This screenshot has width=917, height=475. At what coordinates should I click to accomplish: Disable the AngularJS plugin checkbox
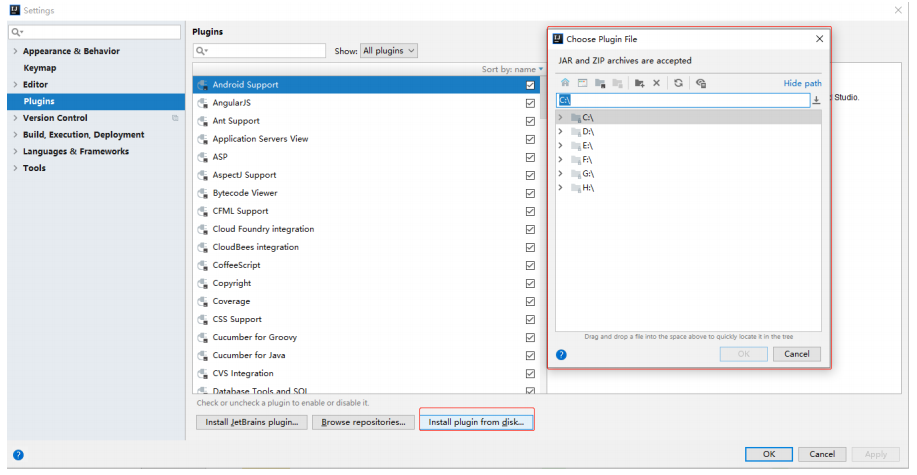point(530,104)
